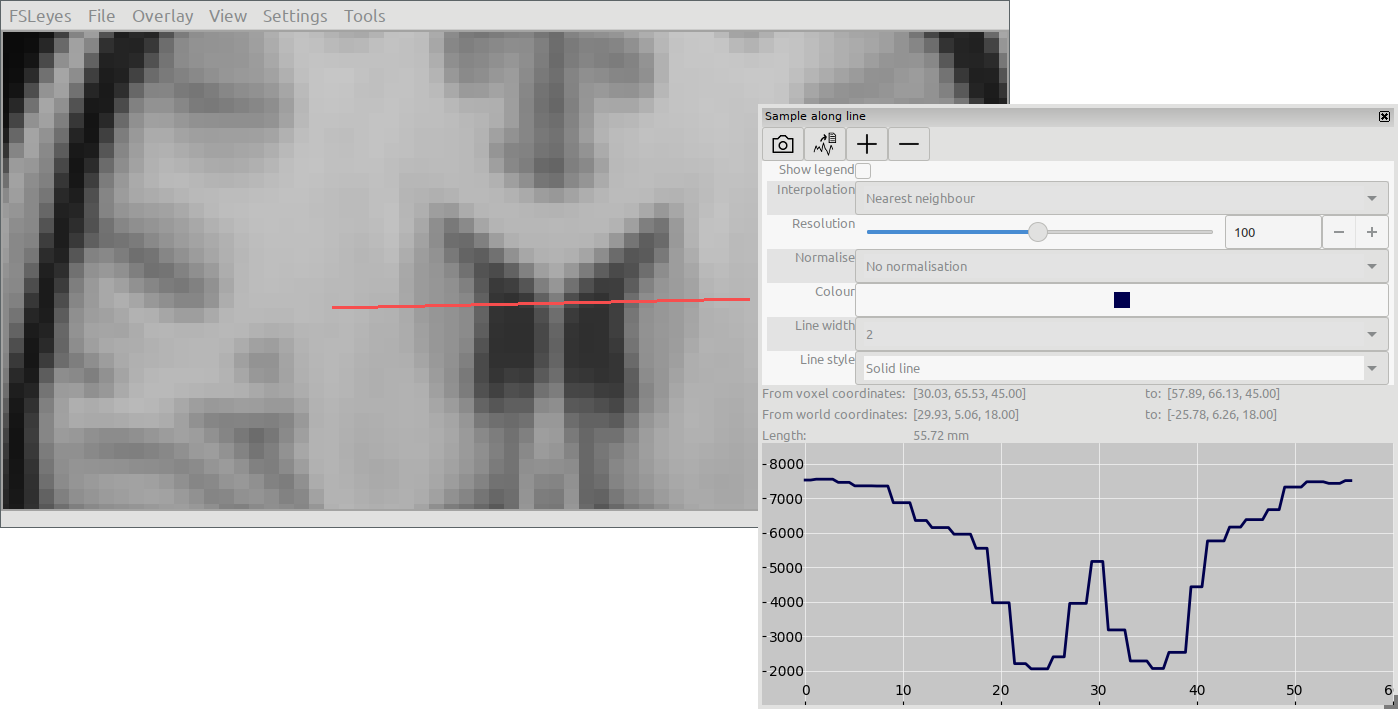The width and height of the screenshot is (1398, 709).
Task: Close the Sample along line panel
Action: coord(1385,115)
